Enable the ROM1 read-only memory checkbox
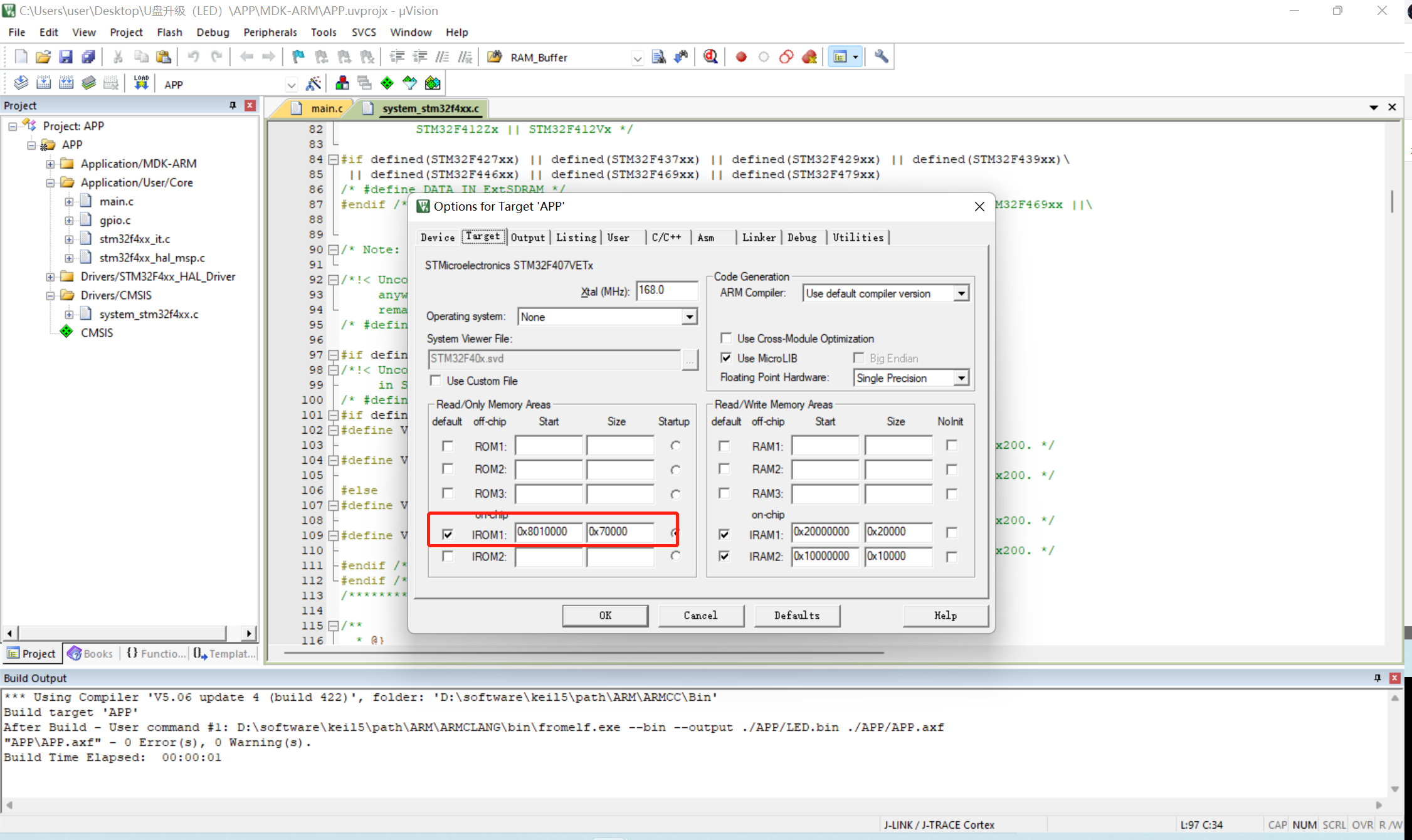 [448, 446]
